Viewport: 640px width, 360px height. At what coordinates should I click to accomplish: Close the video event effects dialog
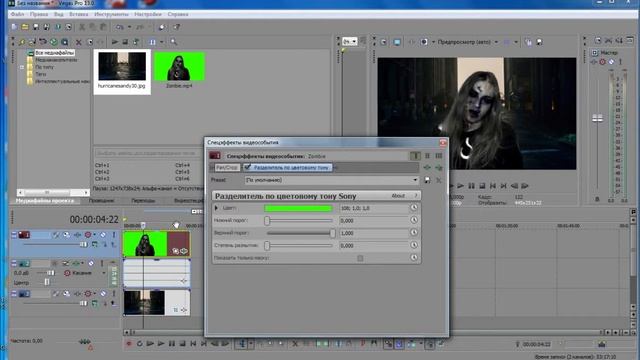443,142
